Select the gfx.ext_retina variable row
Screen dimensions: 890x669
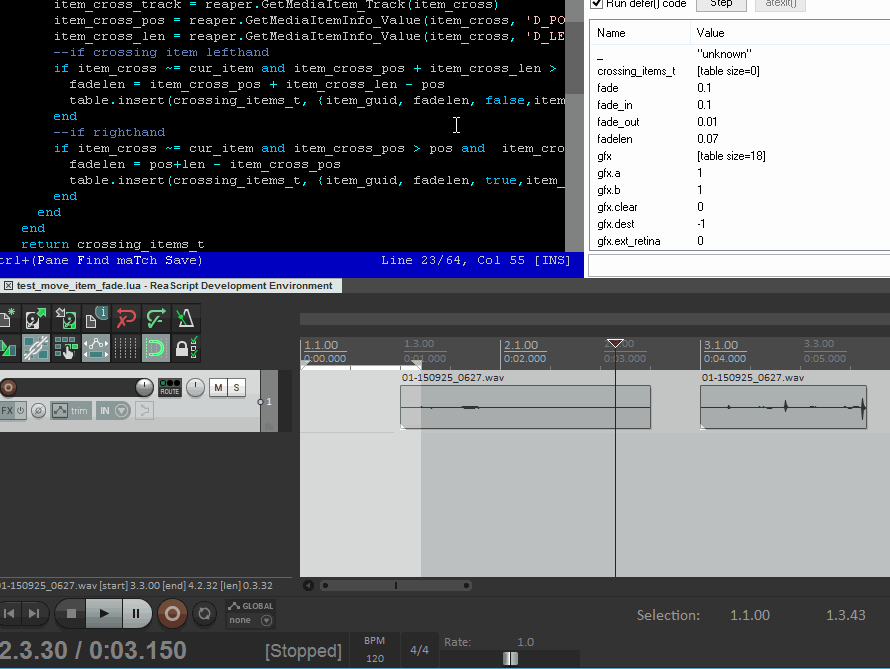point(740,241)
